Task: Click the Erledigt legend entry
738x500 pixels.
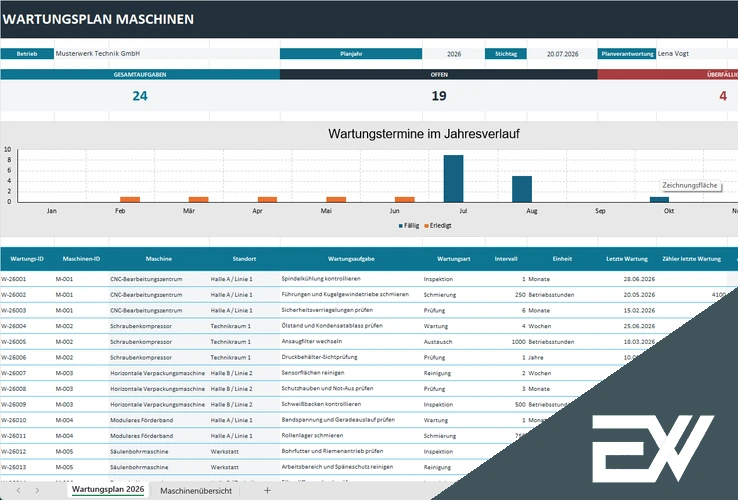Action: tap(438, 226)
